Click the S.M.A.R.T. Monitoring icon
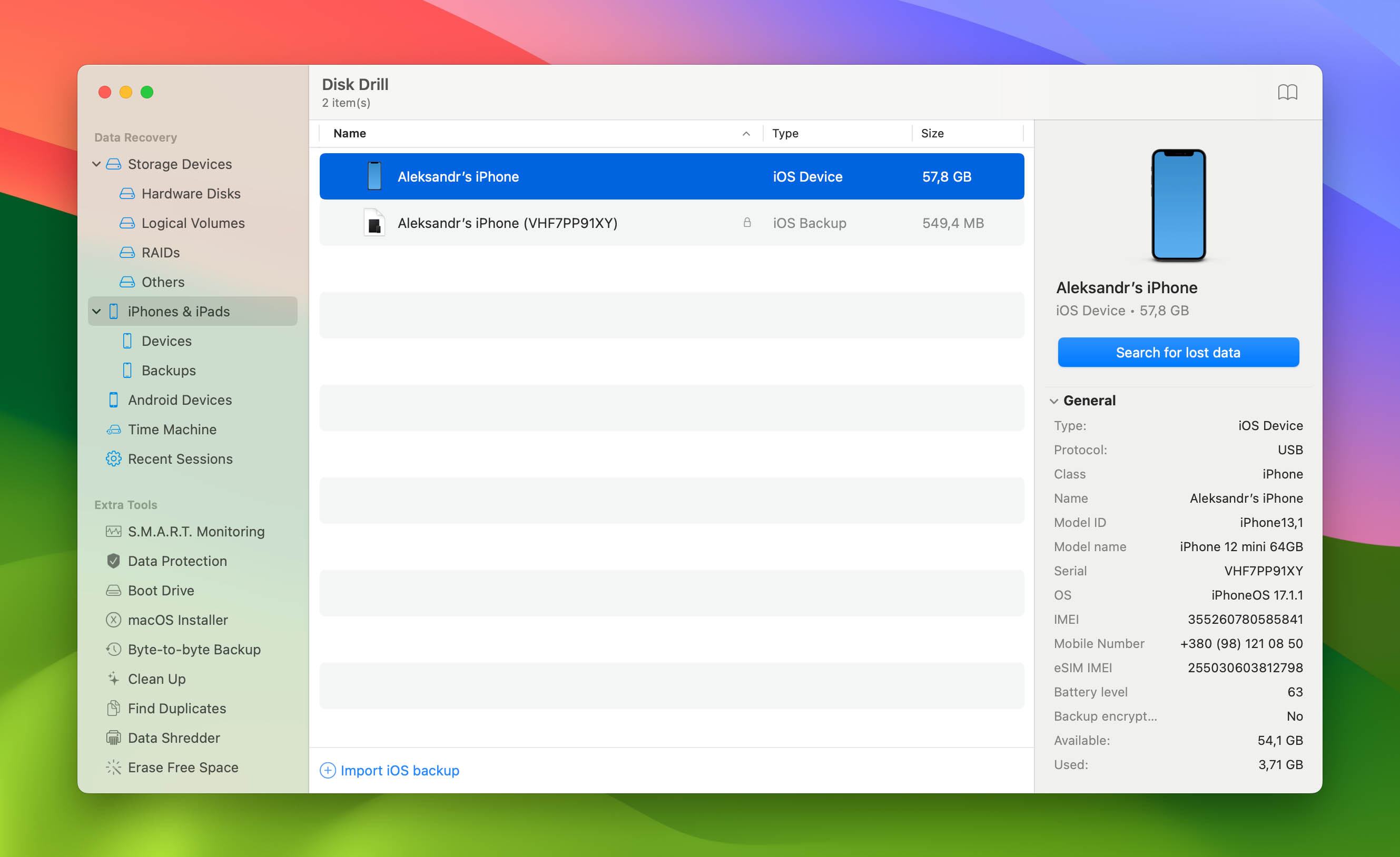Image resolution: width=1400 pixels, height=857 pixels. [x=114, y=532]
